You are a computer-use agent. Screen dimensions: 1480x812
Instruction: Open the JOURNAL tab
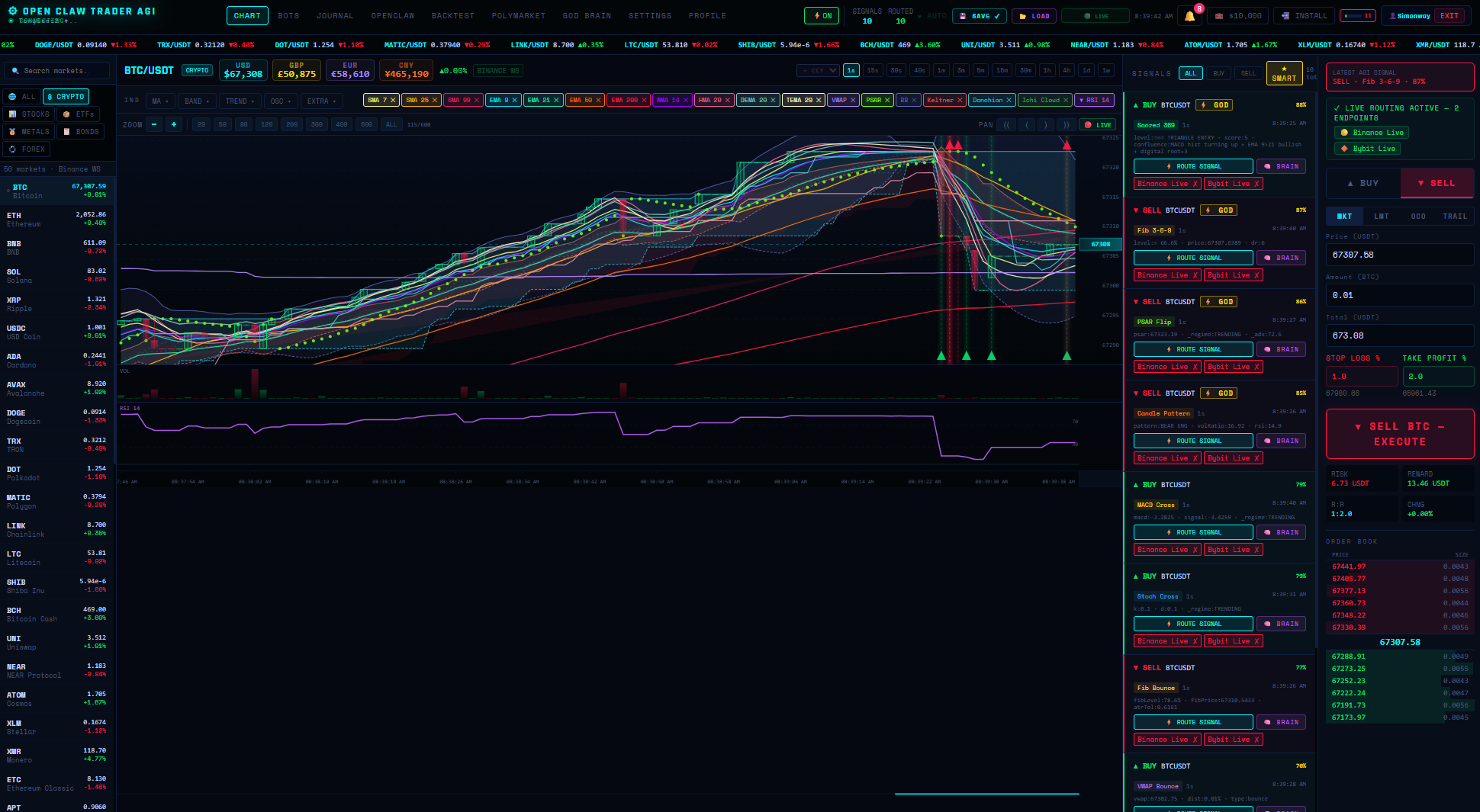[335, 15]
